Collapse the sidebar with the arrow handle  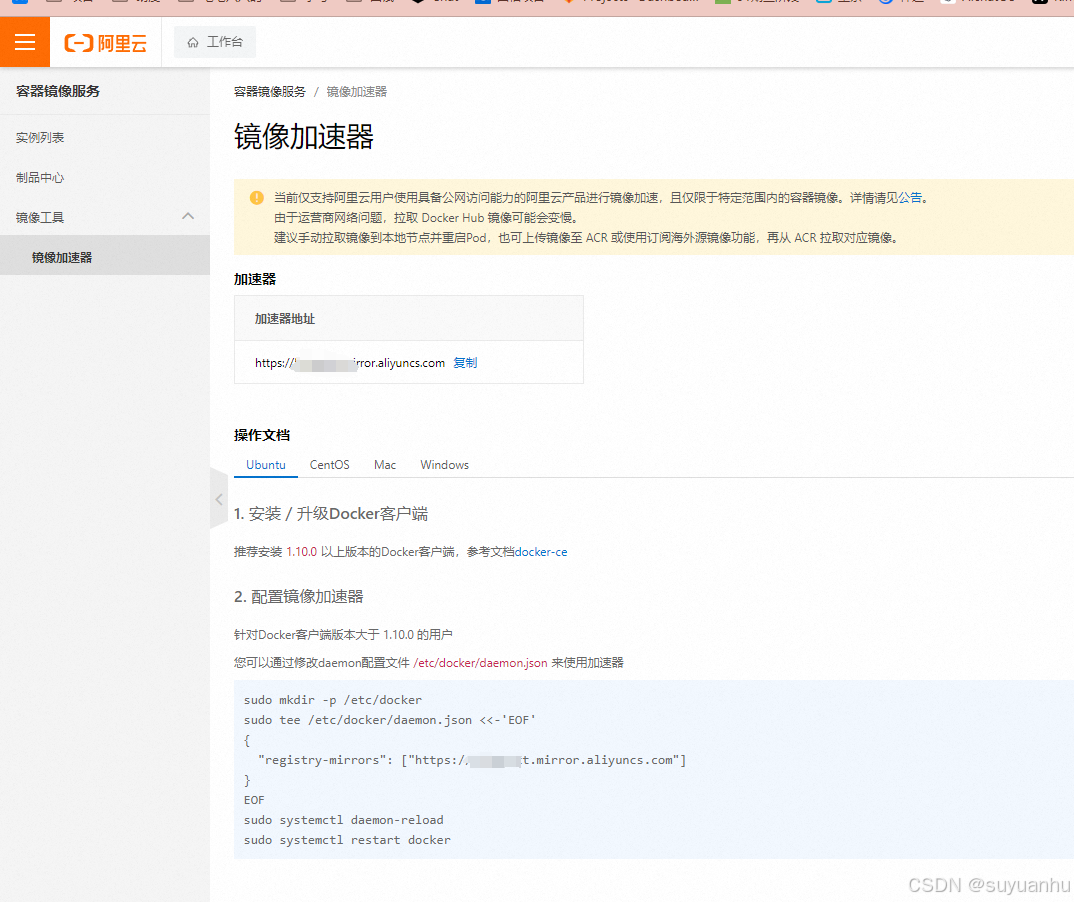219,499
